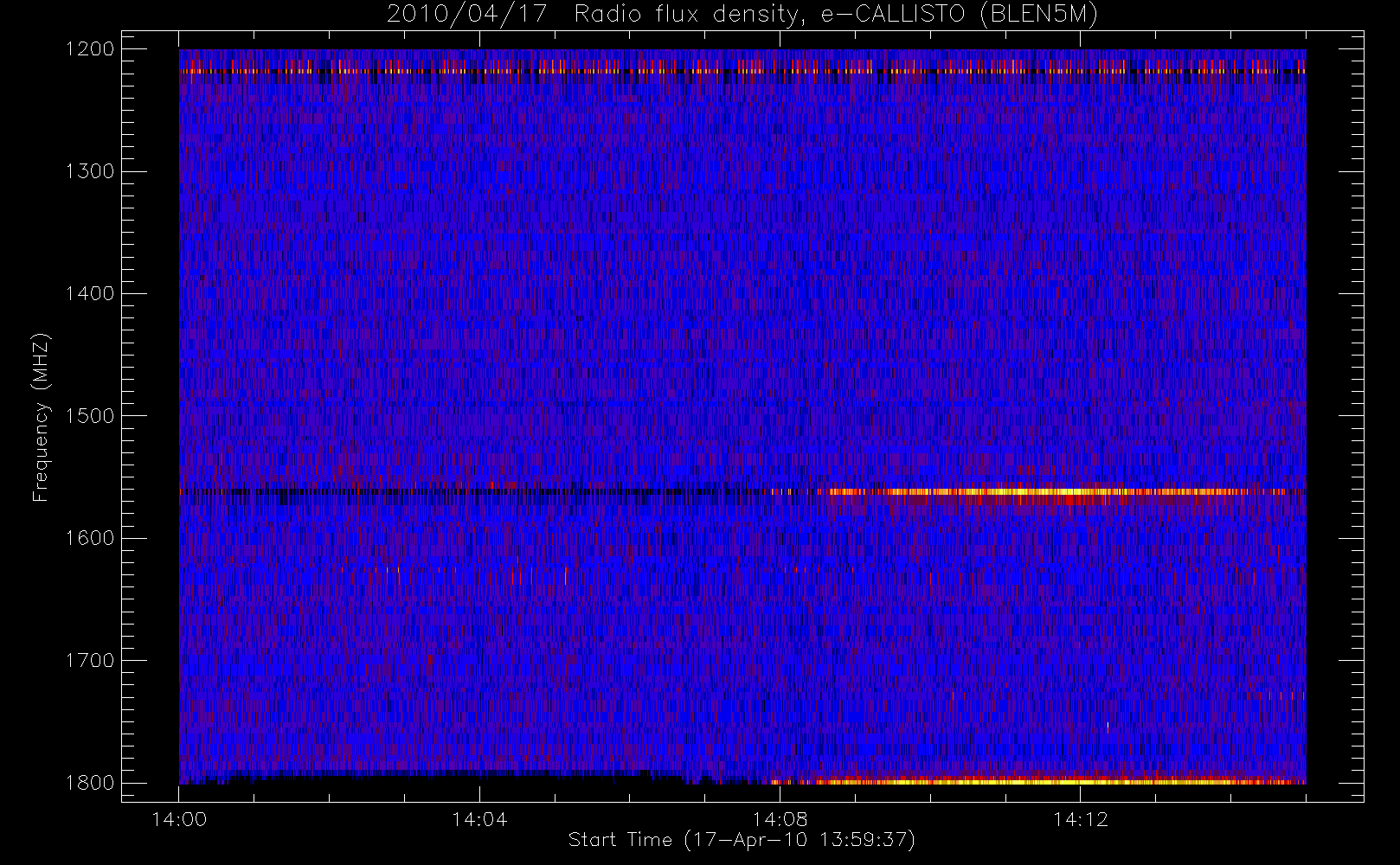Image resolution: width=1400 pixels, height=865 pixels.
Task: Select the 1500 frequency tick label
Action: 89,416
